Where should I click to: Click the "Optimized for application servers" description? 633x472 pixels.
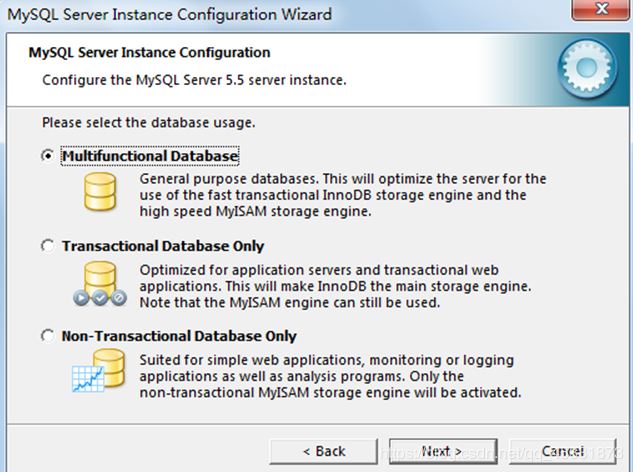335,287
